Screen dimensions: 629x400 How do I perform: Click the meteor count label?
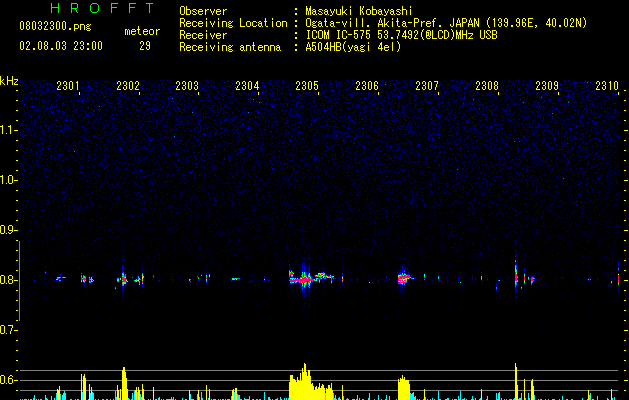142,31
